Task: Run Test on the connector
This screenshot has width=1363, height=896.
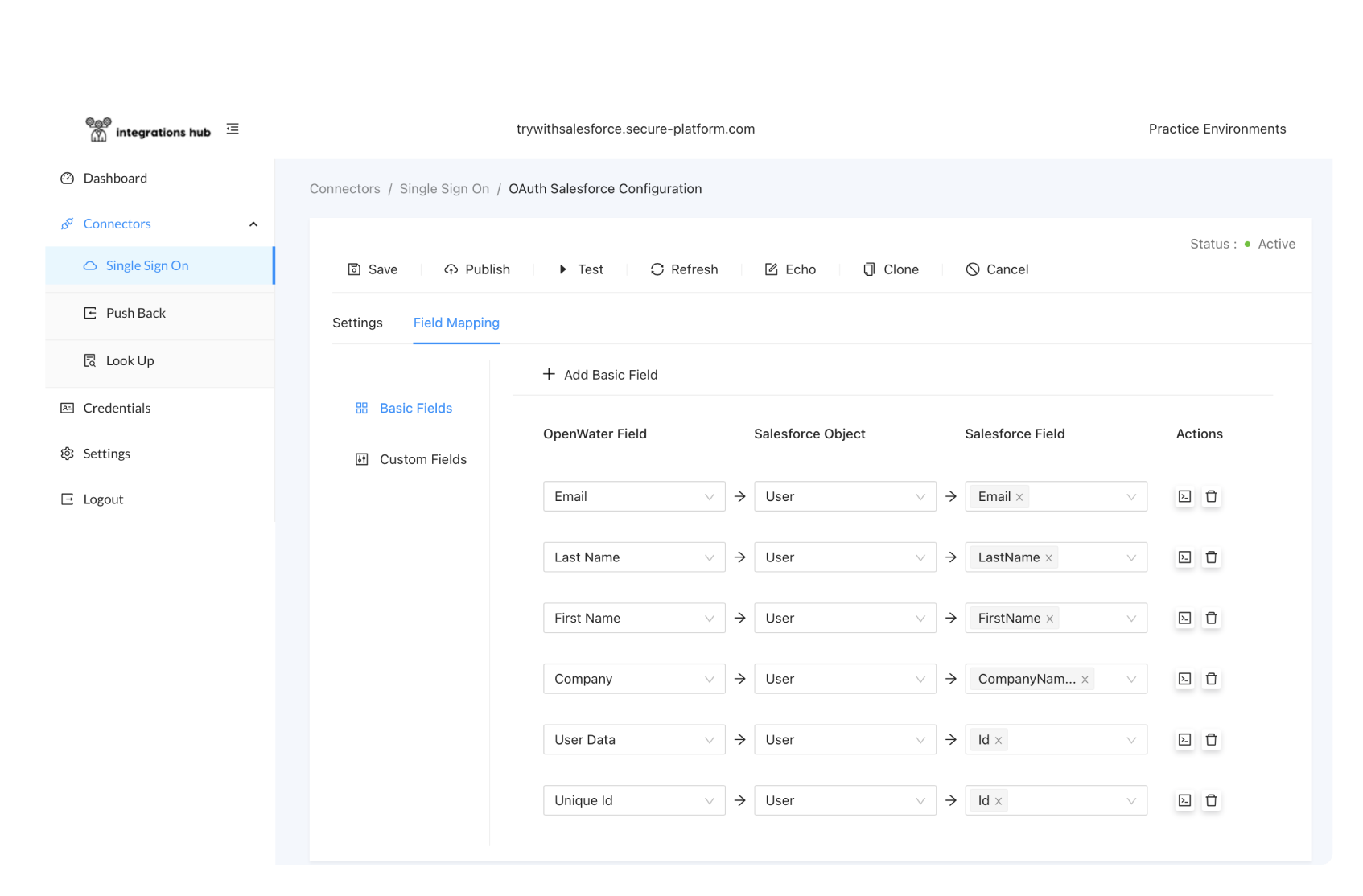Action: [x=580, y=269]
